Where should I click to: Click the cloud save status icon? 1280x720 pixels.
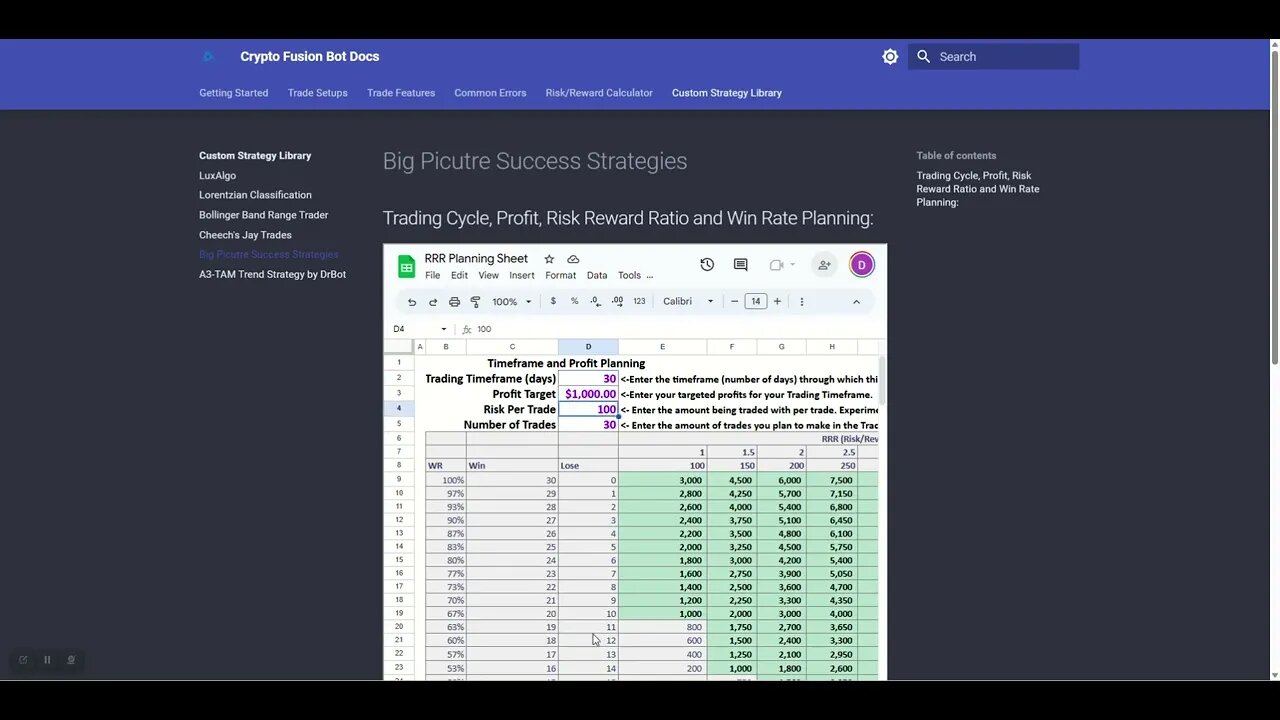coord(573,259)
